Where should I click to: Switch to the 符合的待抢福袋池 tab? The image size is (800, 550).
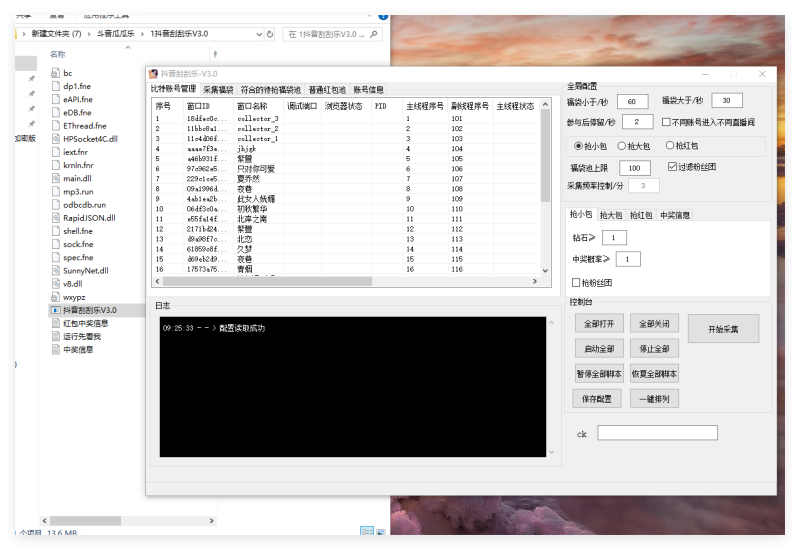pyautogui.click(x=270, y=90)
